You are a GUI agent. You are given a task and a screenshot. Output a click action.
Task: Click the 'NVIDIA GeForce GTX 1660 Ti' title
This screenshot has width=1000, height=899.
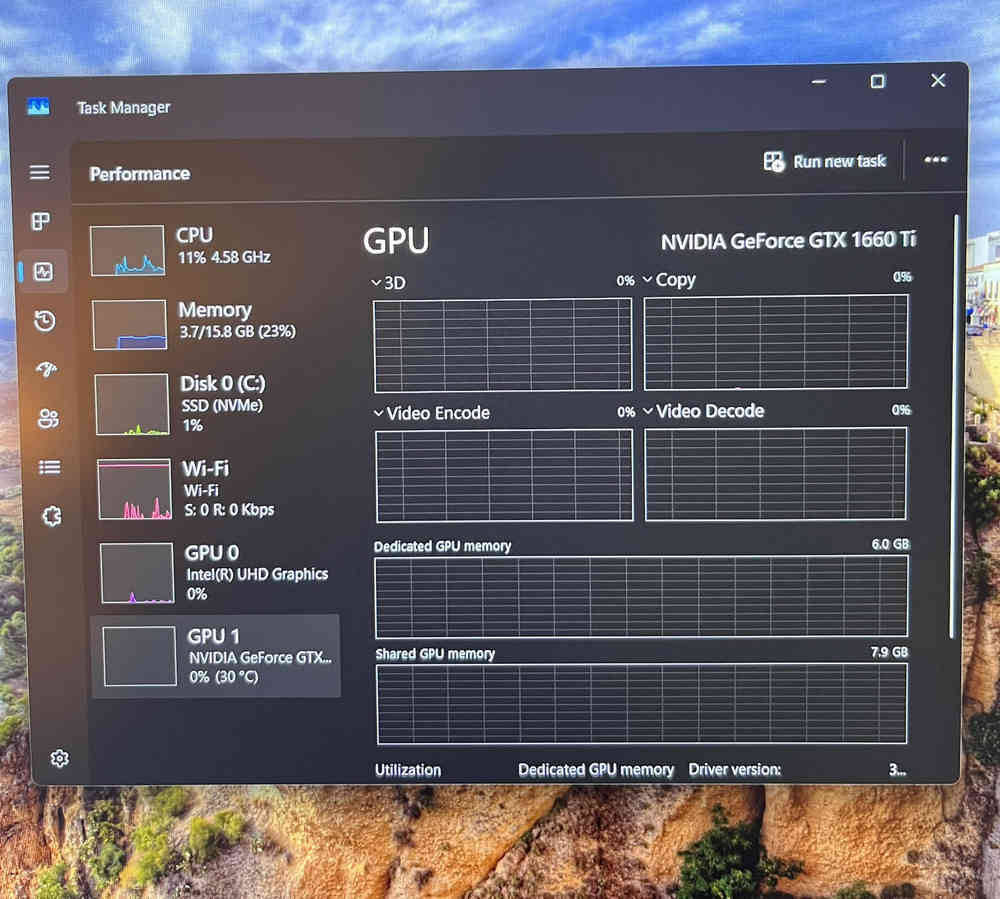click(788, 241)
